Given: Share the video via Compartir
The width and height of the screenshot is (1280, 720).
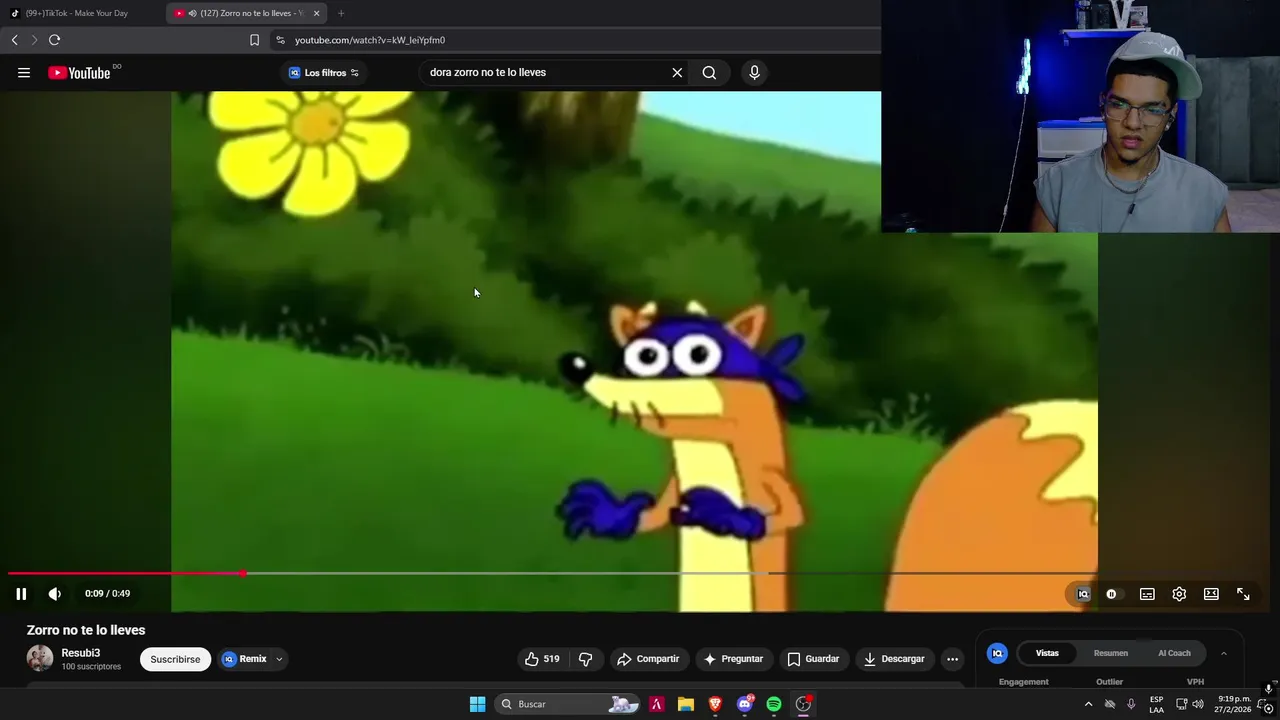Looking at the screenshot, I should [648, 659].
